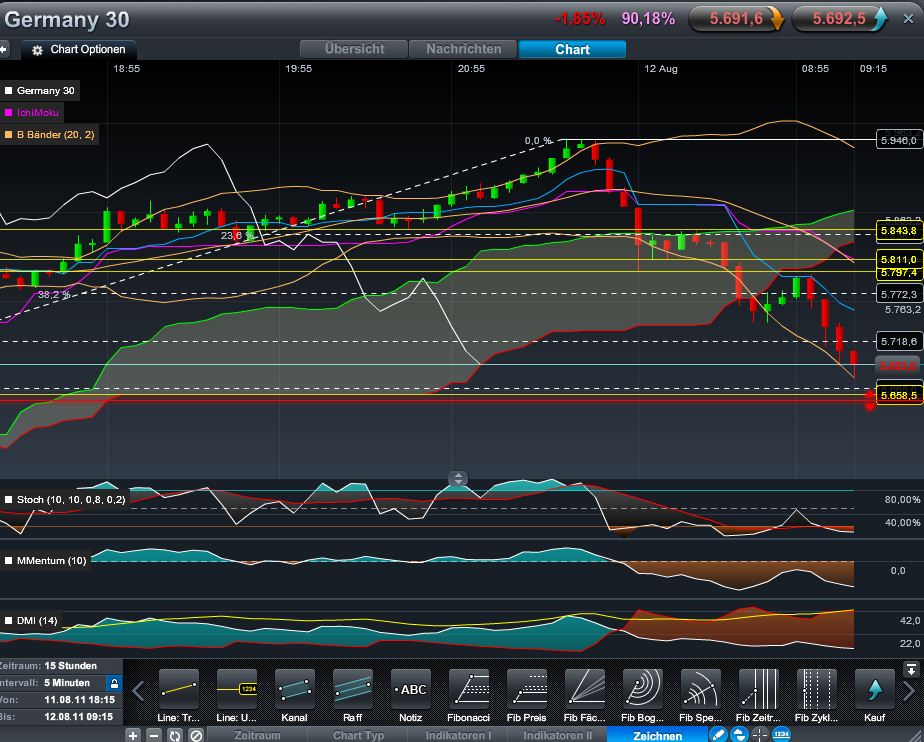Open the Zeitraum bottom menu
The image size is (924, 742).
258,736
